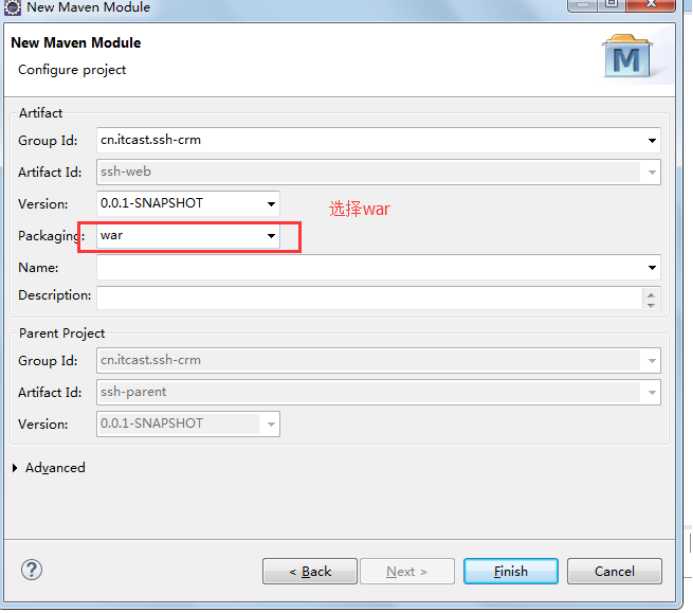Open Parent Project Version dropdown arrow
The width and height of the screenshot is (693, 613).
(x=271, y=424)
